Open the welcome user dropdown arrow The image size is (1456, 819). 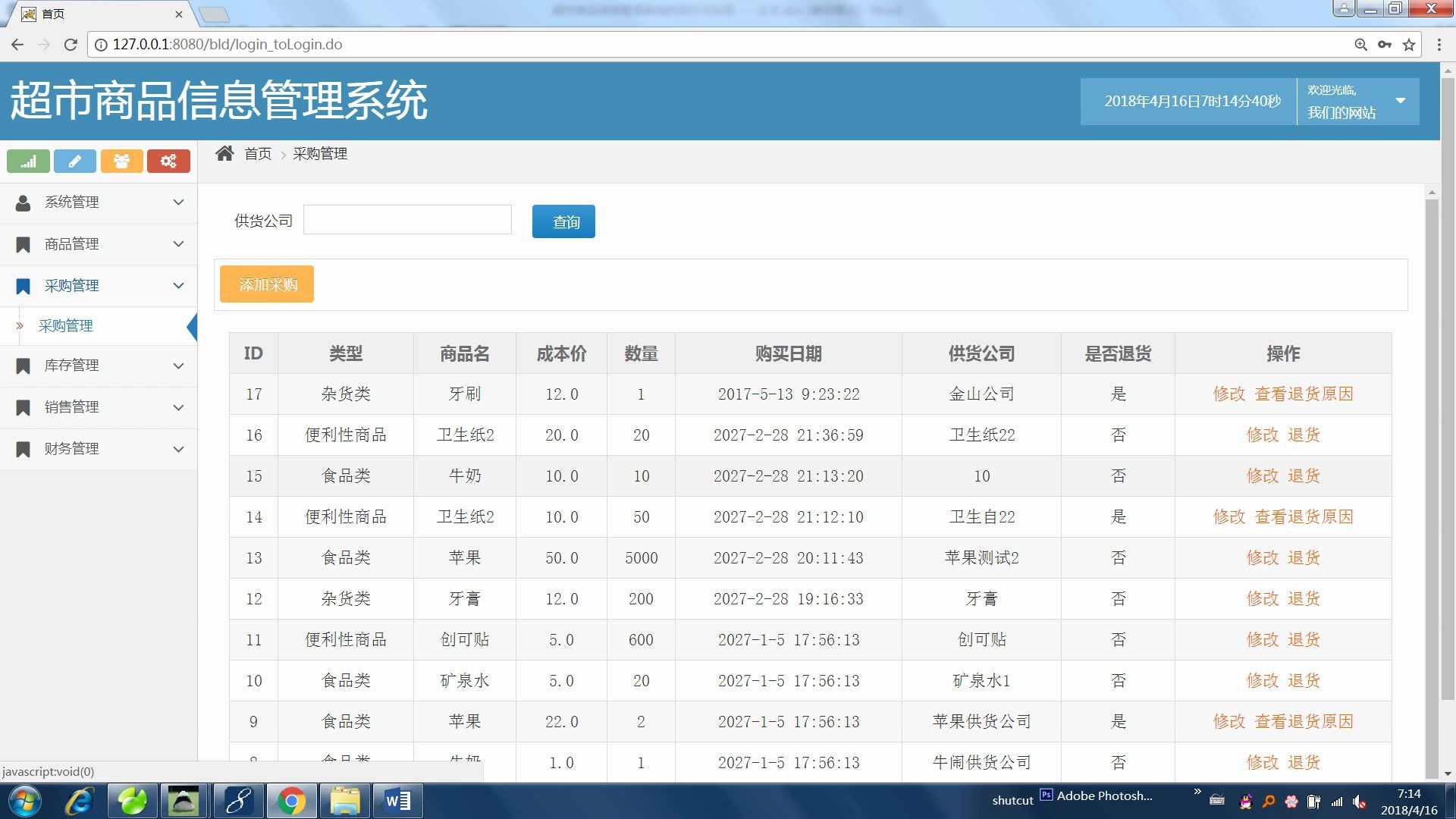[1401, 101]
